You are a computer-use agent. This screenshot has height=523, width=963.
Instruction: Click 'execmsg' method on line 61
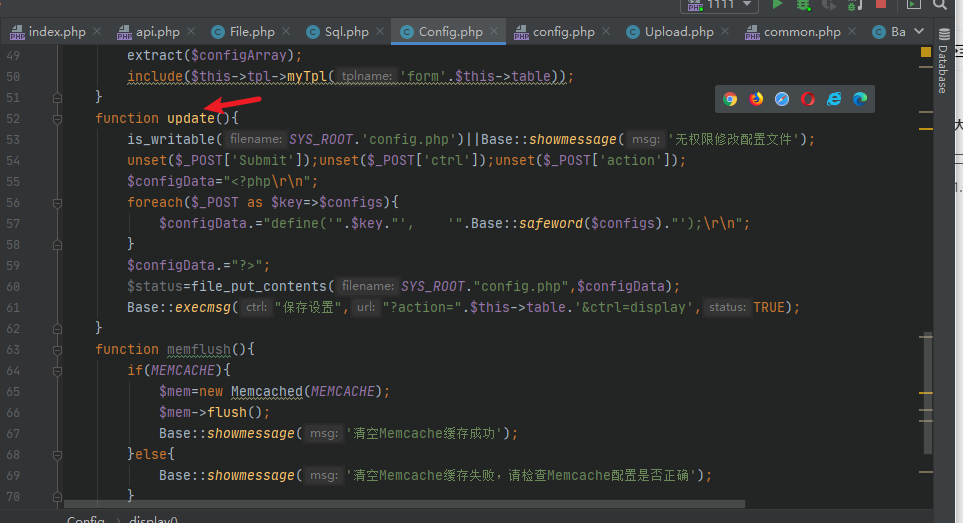[x=203, y=308]
